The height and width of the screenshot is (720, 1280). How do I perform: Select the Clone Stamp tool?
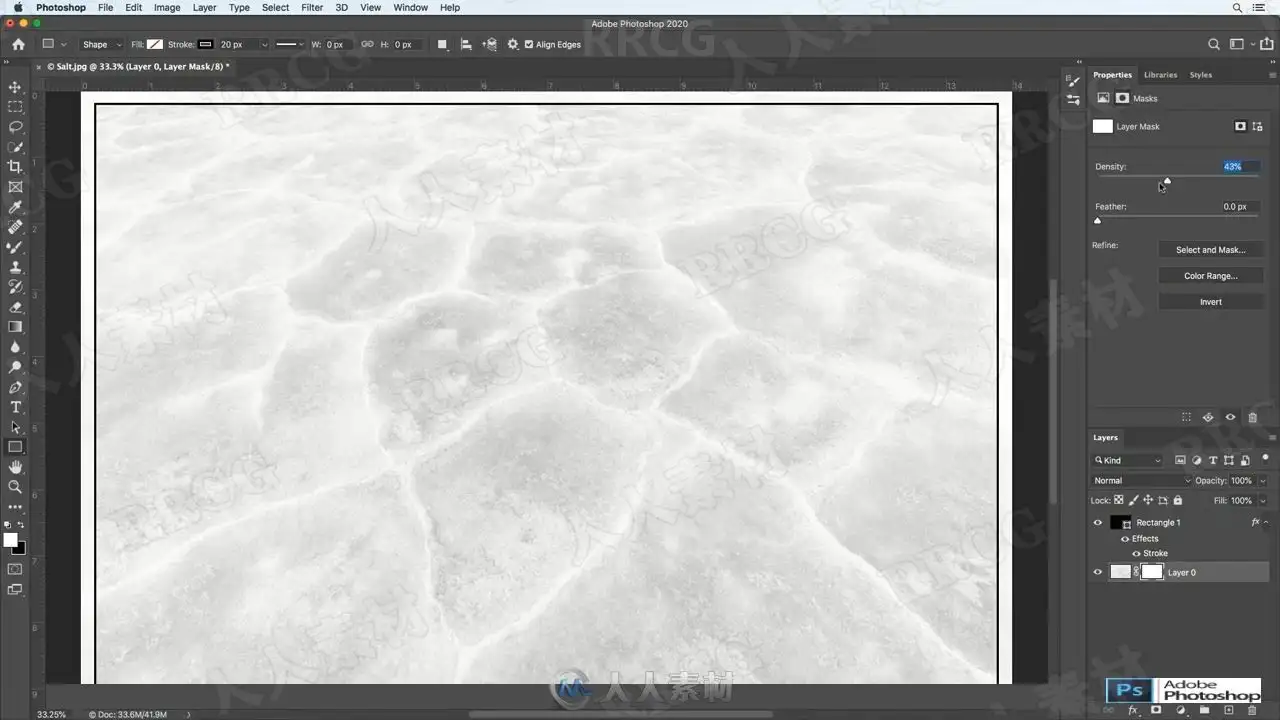coord(15,267)
